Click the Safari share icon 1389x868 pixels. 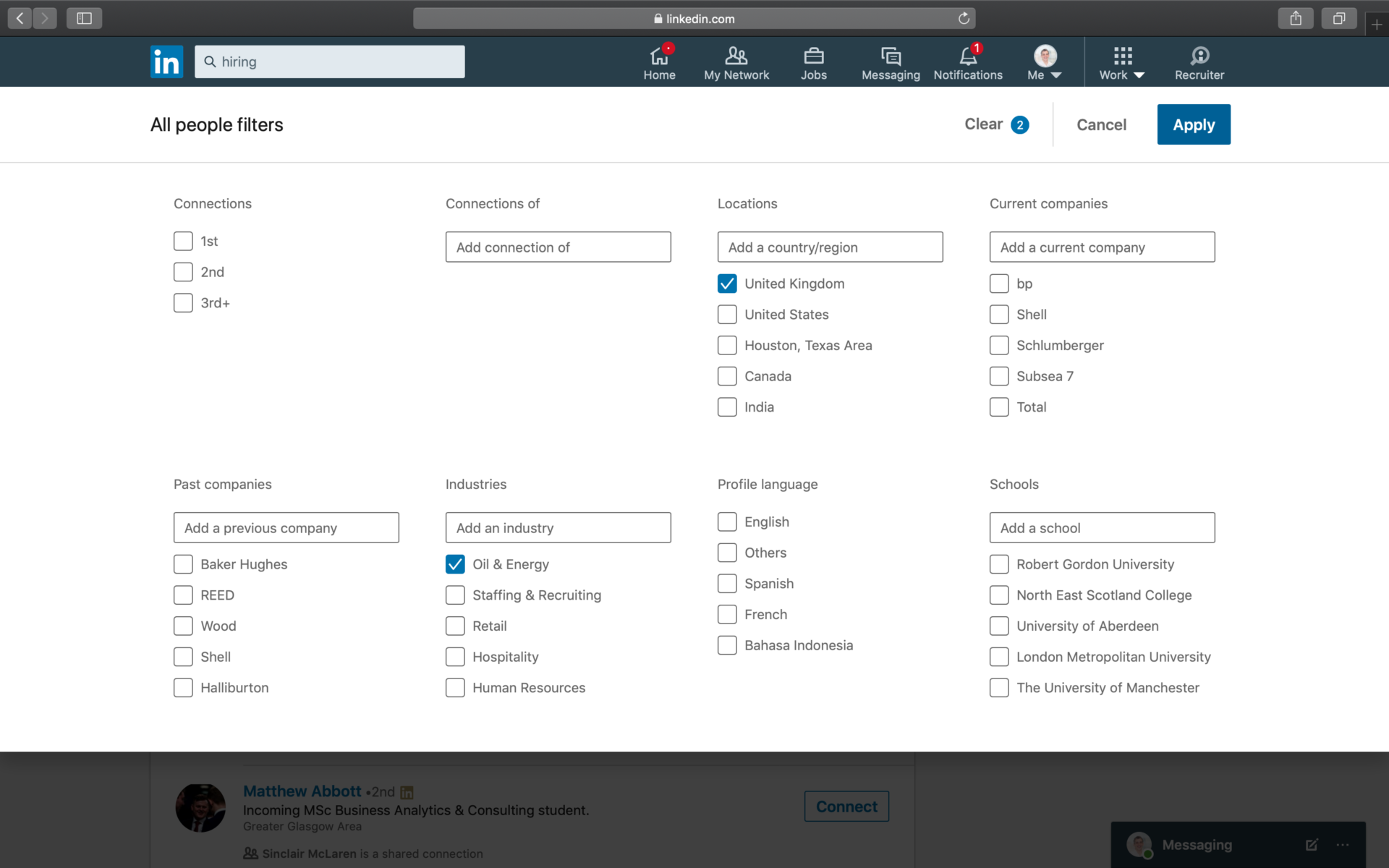click(1296, 18)
